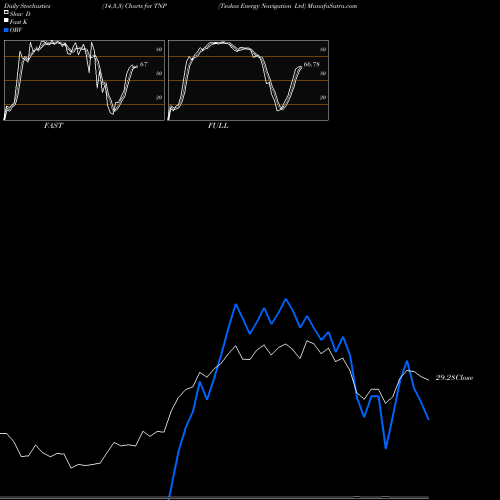Click the 20 level label in FULL chart
Image resolution: width=500 pixels, height=500 pixels.
[323, 97]
